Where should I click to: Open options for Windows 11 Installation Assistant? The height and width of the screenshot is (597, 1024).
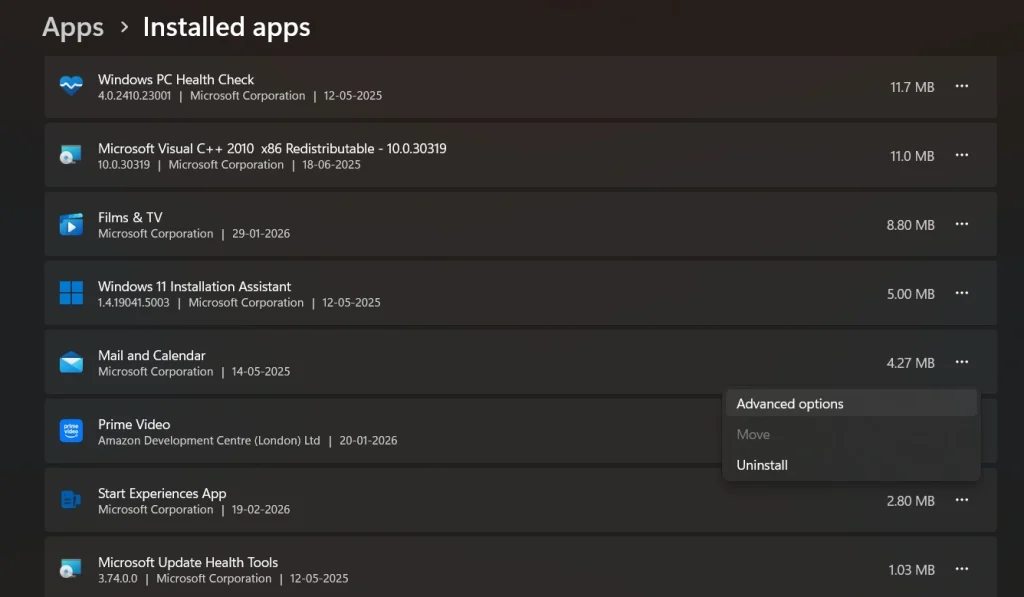[961, 293]
